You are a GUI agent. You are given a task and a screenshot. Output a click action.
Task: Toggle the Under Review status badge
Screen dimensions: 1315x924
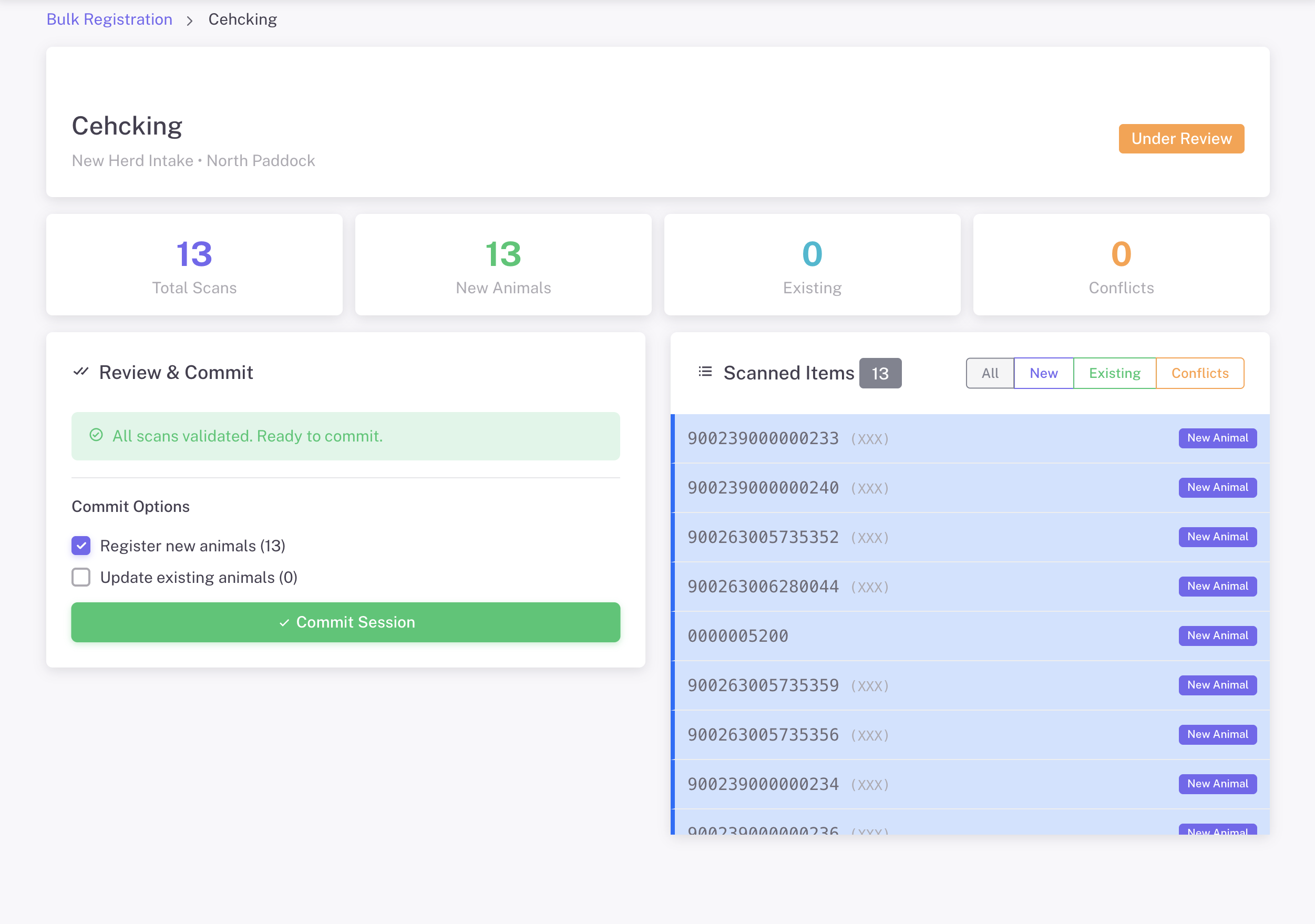1181,138
